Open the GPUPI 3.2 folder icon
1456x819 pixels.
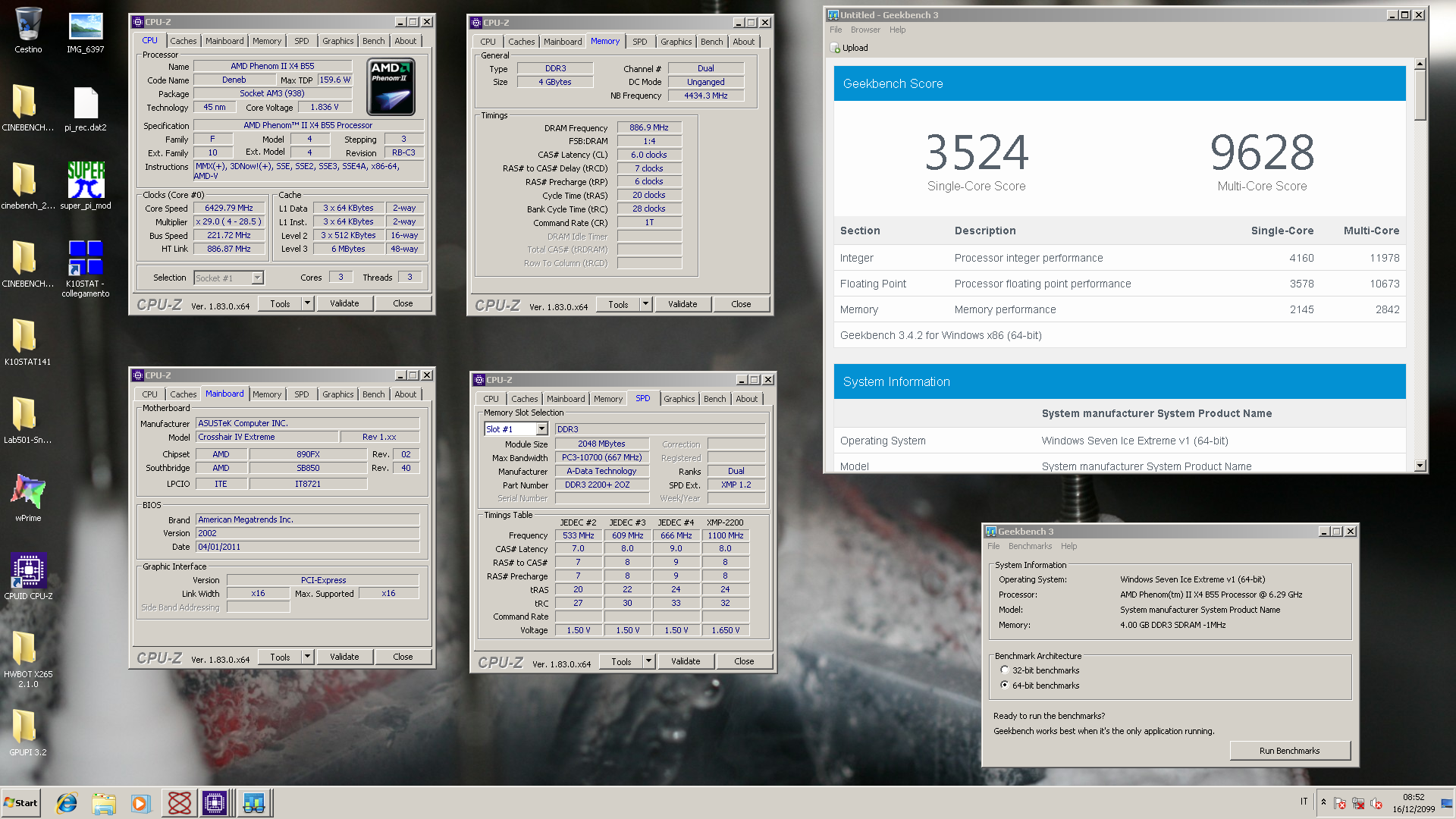[x=28, y=733]
